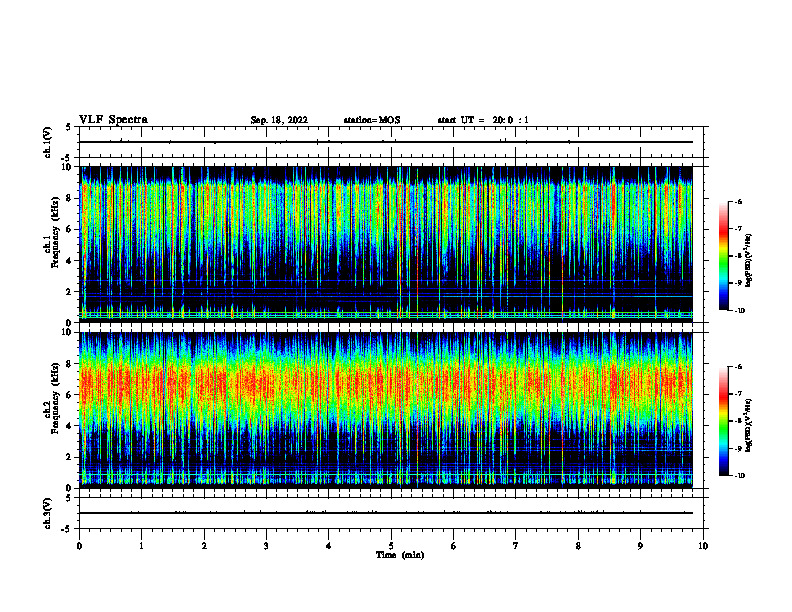Image resolution: width=792 pixels, height=612 pixels.
Task: Click the "station=MOS" header label
Action: (x=372, y=120)
